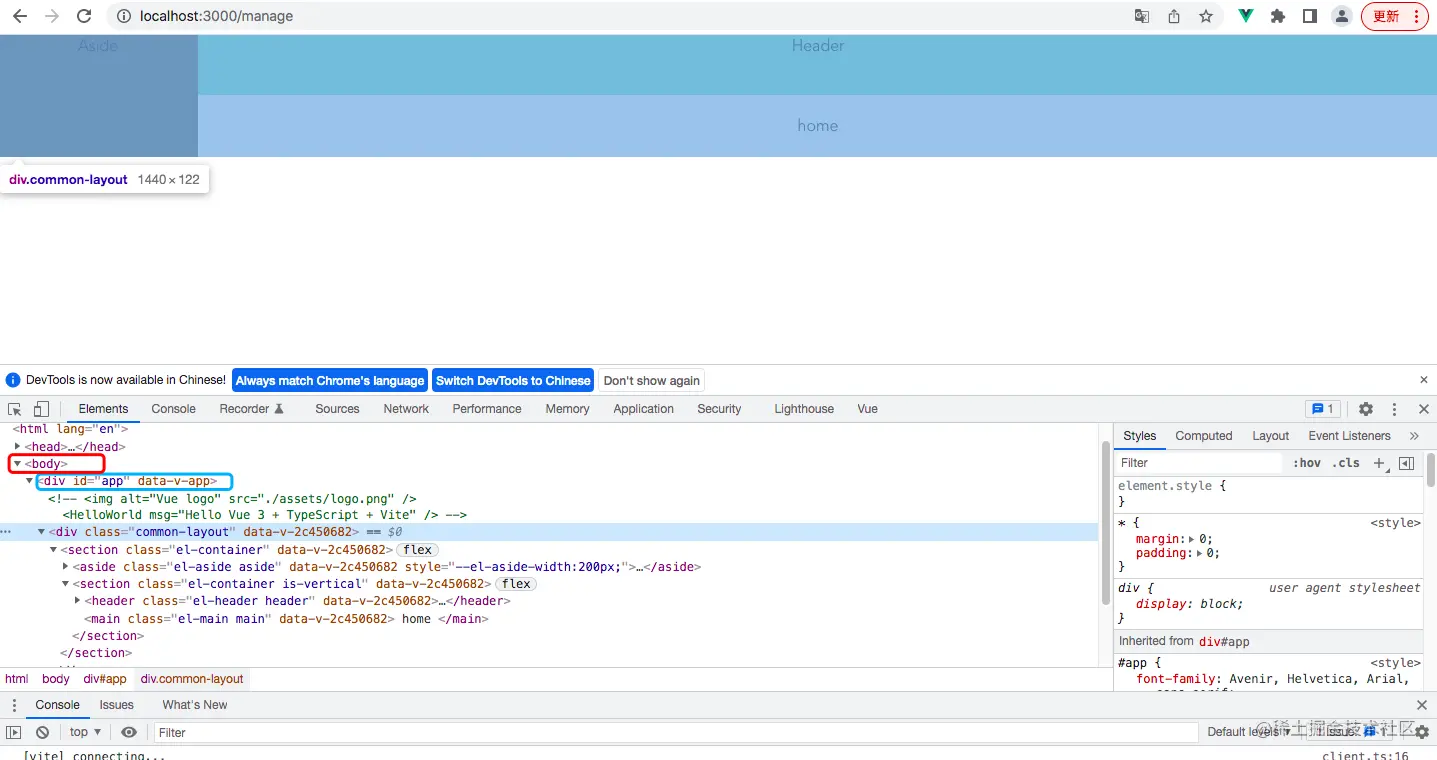Screen dimensions: 1437x760
Task: Click the site info icon in address bar
Action: tap(124, 16)
